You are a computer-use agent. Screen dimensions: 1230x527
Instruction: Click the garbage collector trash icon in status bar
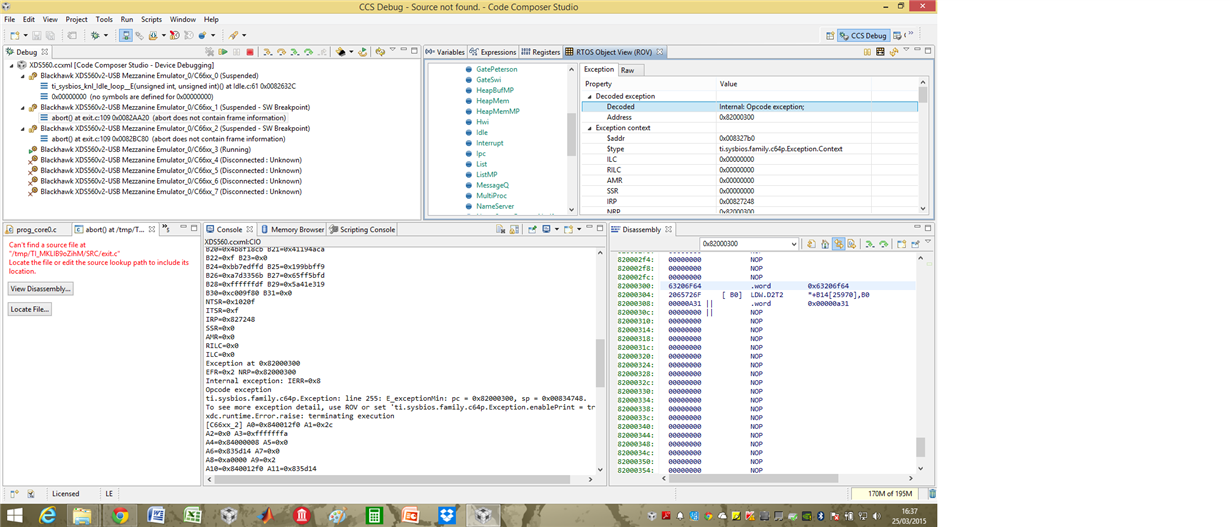coord(932,494)
